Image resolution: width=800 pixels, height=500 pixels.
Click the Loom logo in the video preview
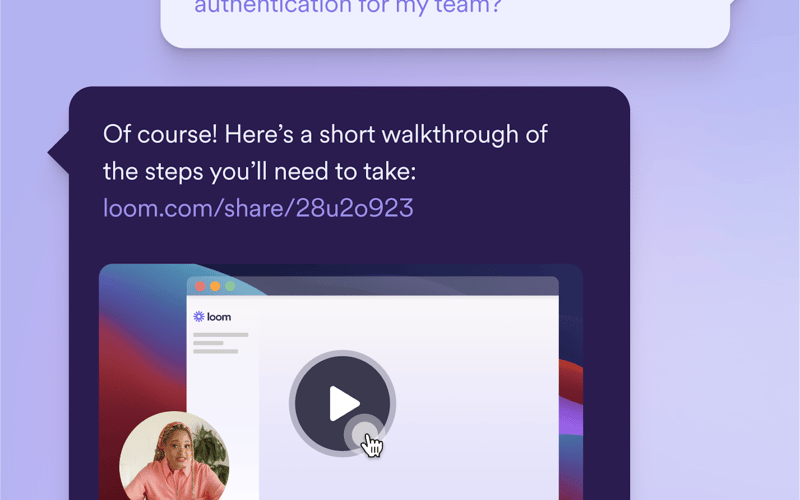click(212, 317)
